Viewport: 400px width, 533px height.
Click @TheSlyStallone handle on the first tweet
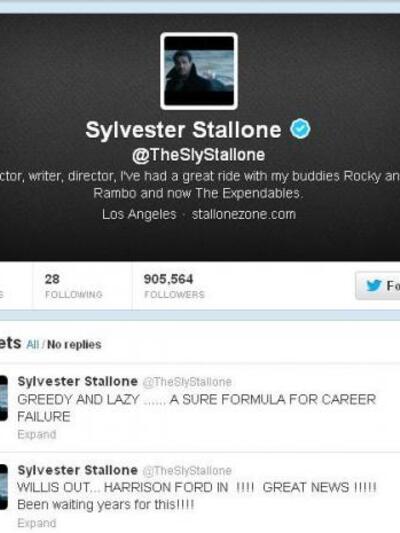187,382
